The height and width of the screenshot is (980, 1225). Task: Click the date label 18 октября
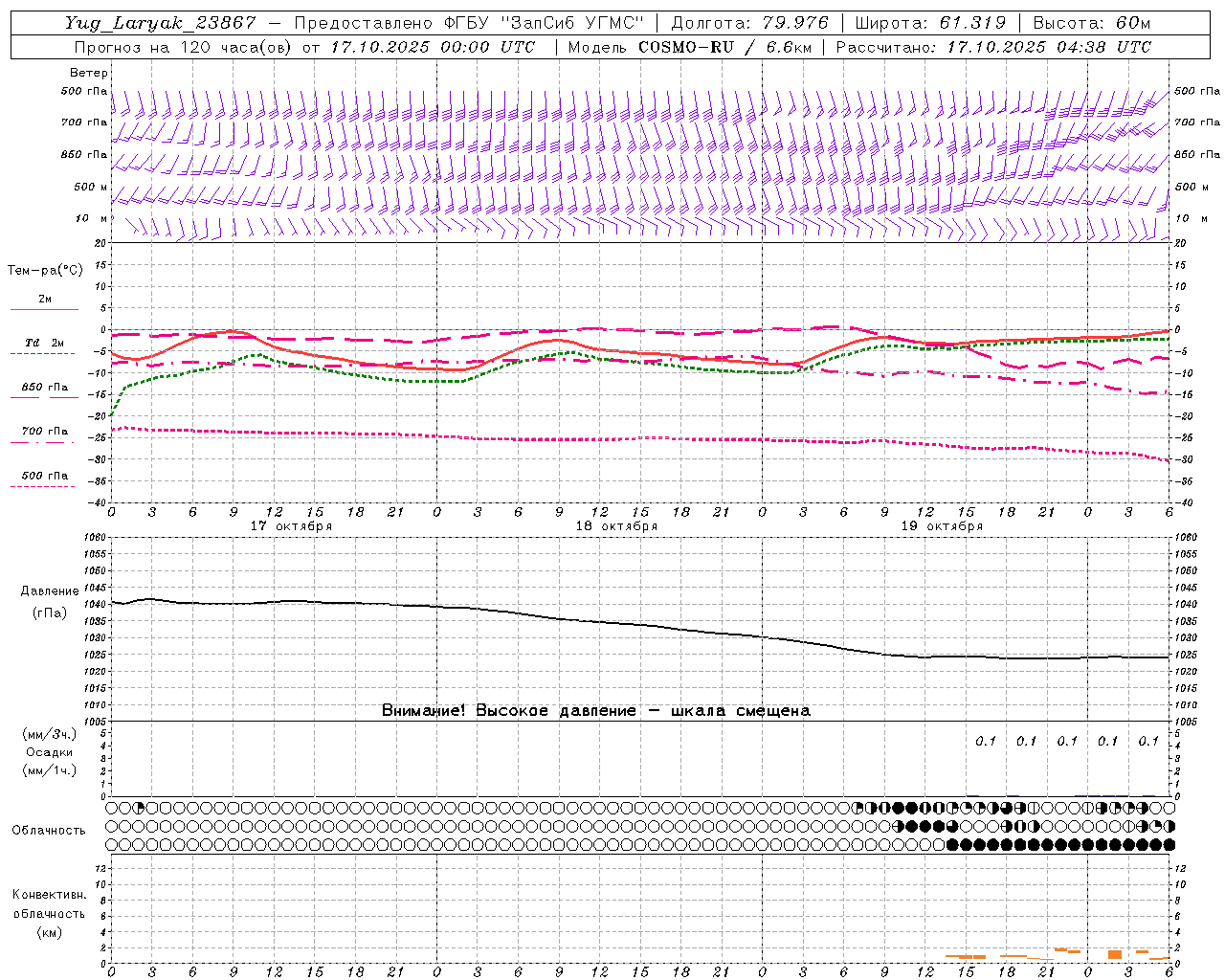(616, 526)
